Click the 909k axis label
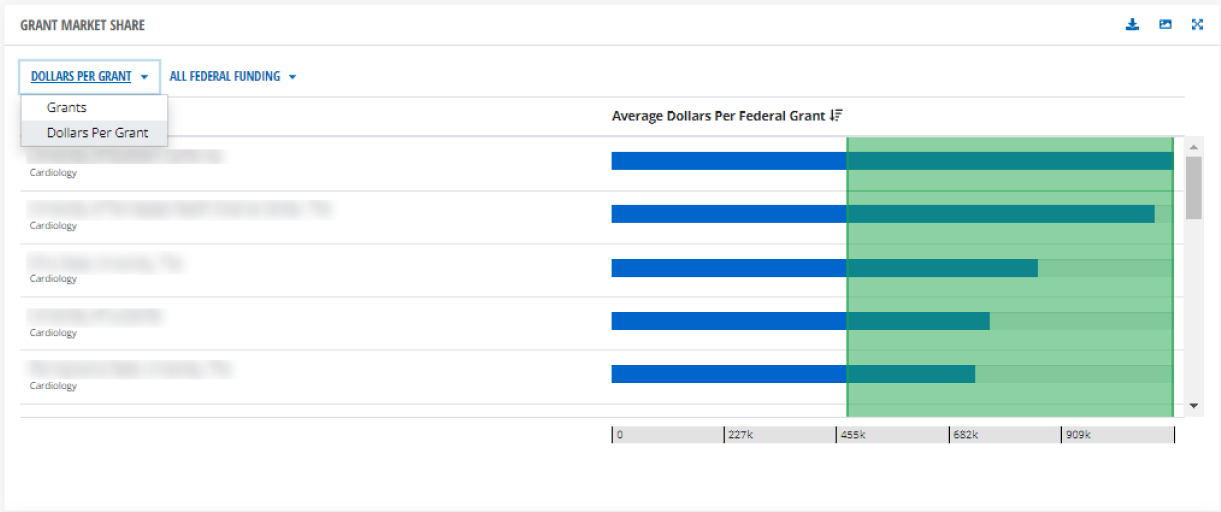 coord(1078,435)
